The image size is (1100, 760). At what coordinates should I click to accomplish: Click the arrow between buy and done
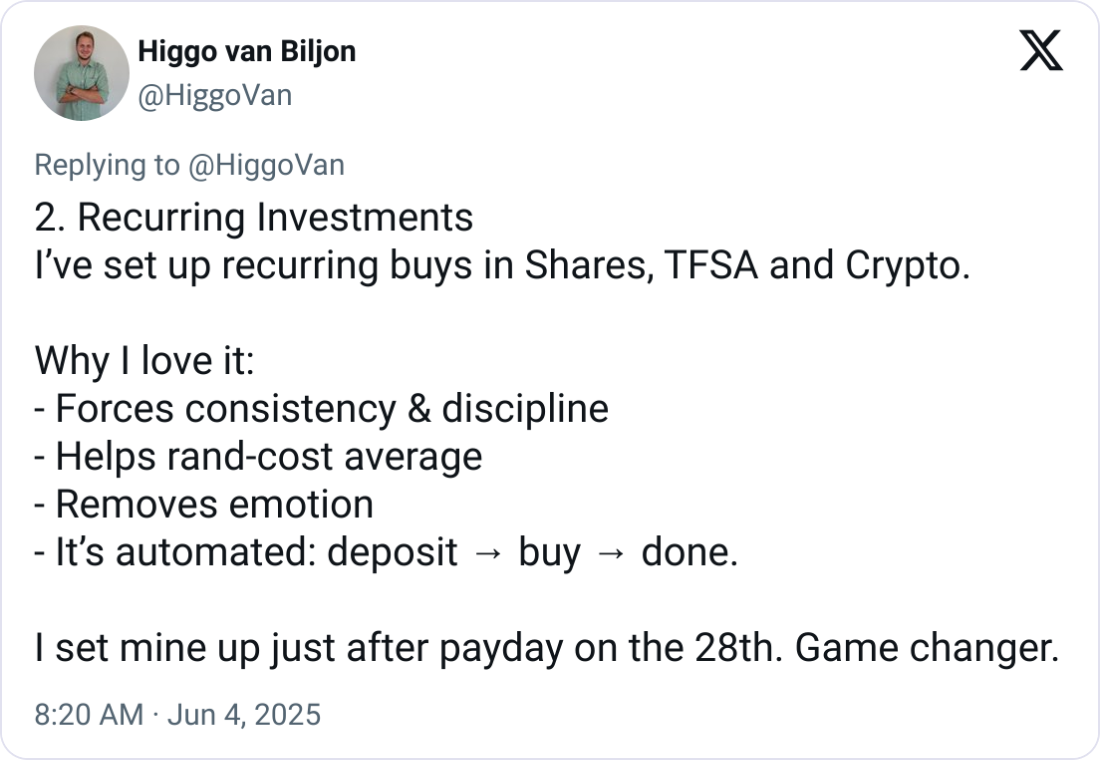(611, 553)
